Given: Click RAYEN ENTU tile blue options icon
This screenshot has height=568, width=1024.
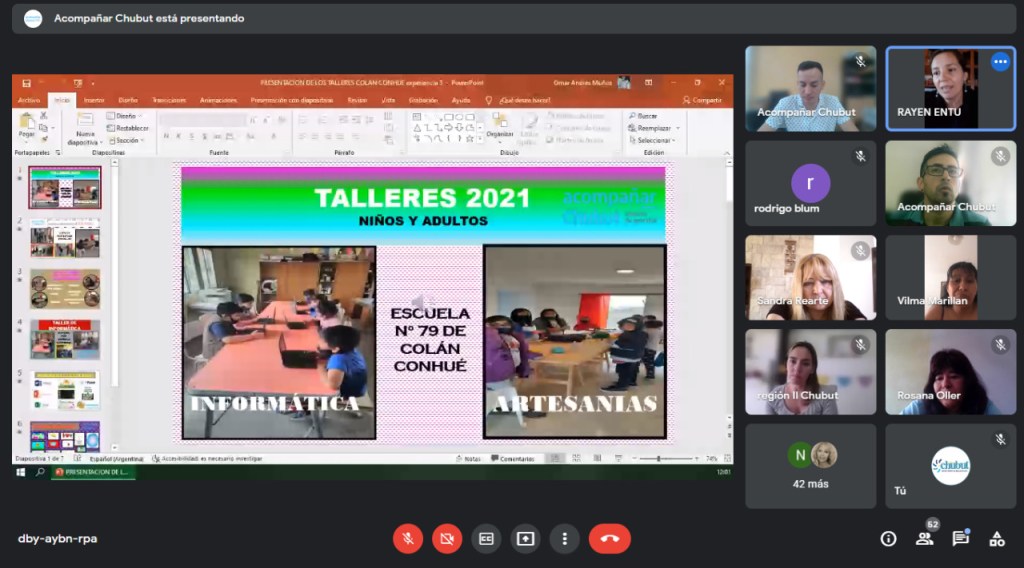Looking at the screenshot, I should pyautogui.click(x=1000, y=62).
